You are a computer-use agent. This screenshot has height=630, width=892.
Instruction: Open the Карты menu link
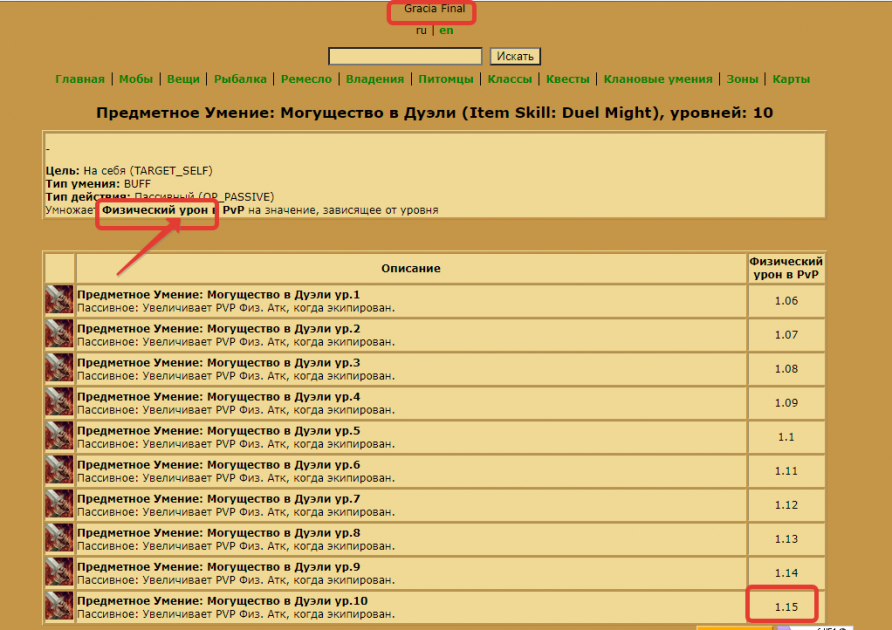pos(791,79)
